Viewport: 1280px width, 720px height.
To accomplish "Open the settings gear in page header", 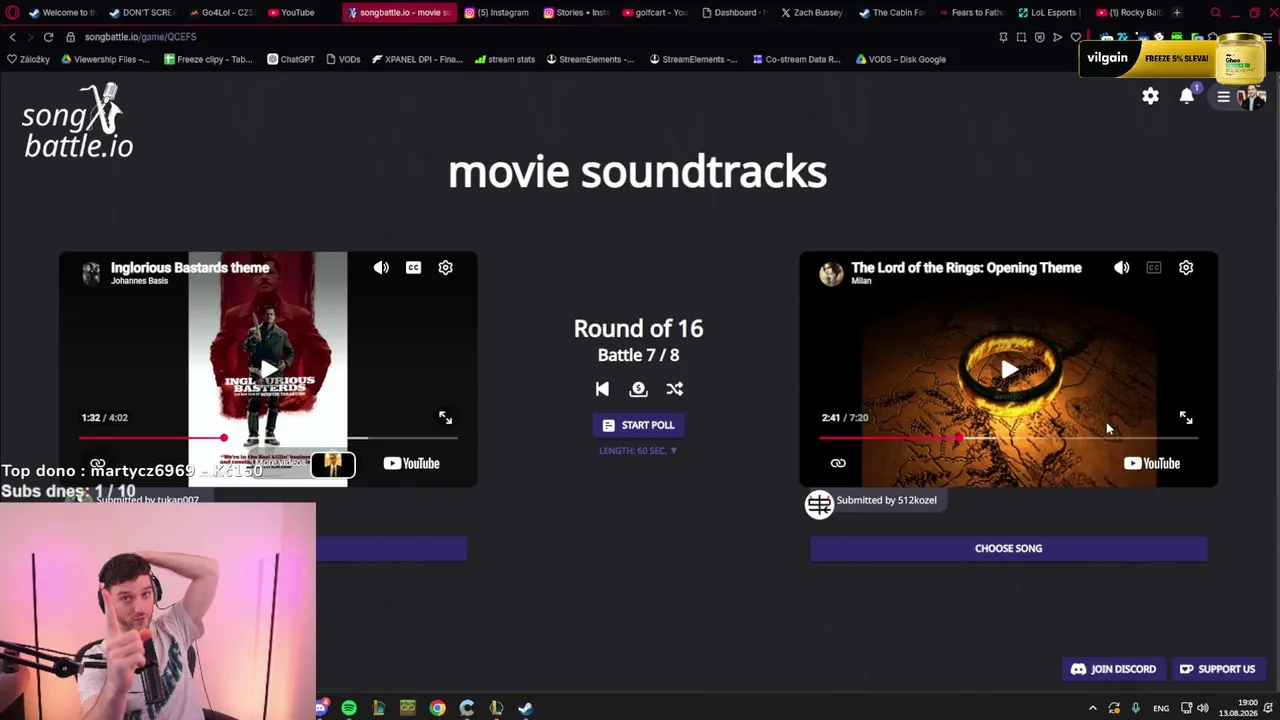I will (1151, 96).
